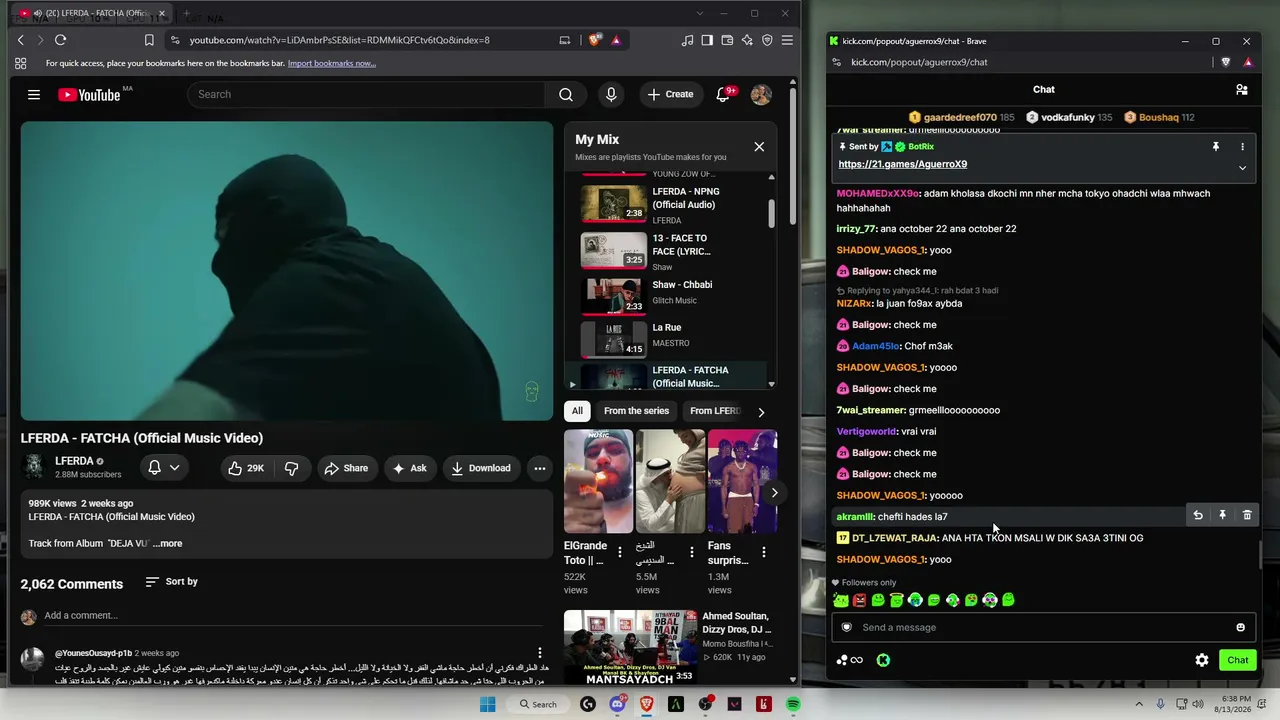Toggle the Brave sidebar panel
The height and width of the screenshot is (720, 1280).
pyautogui.click(x=707, y=40)
